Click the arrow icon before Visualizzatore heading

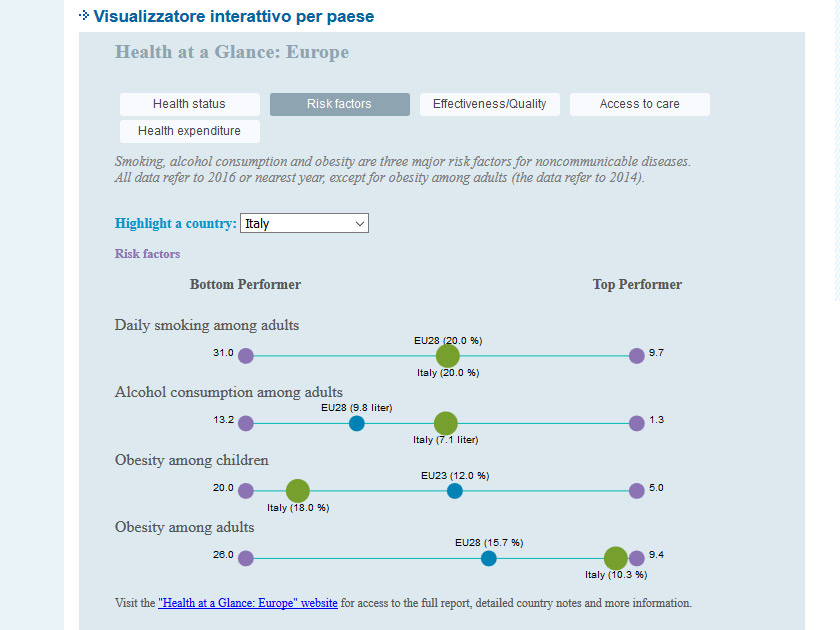point(84,16)
